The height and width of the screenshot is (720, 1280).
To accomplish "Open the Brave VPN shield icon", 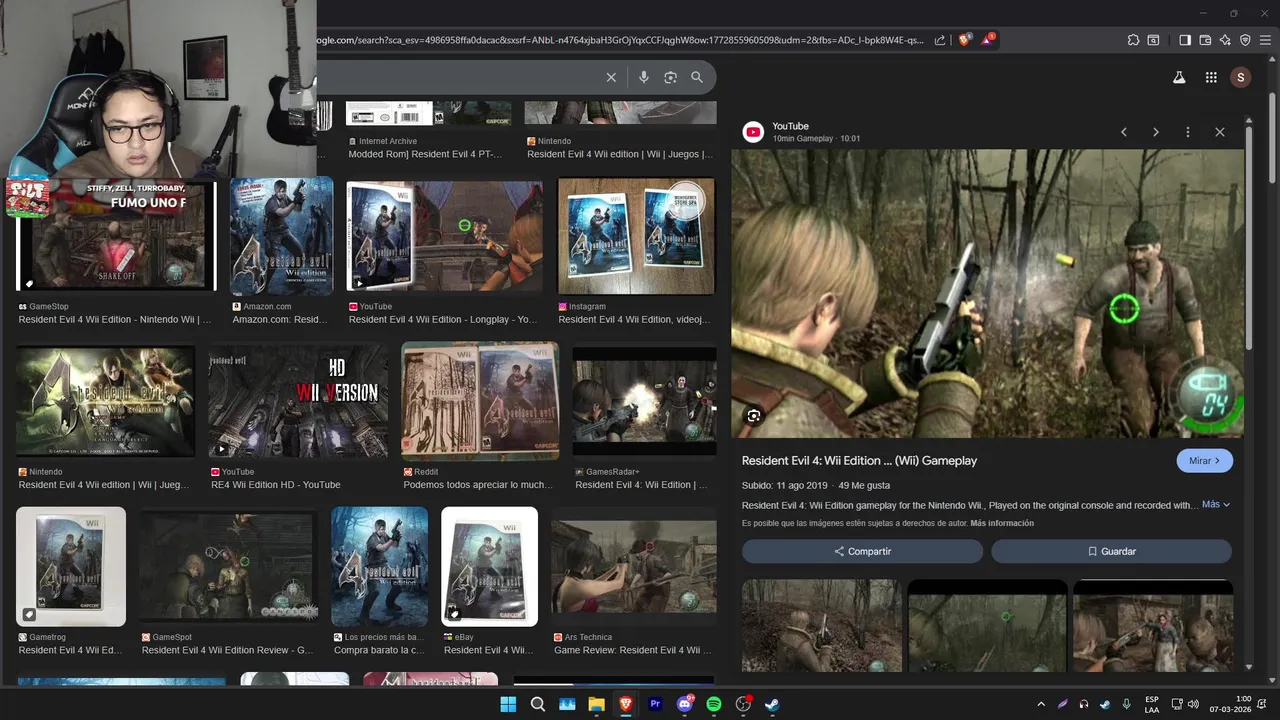I will (x=1245, y=40).
